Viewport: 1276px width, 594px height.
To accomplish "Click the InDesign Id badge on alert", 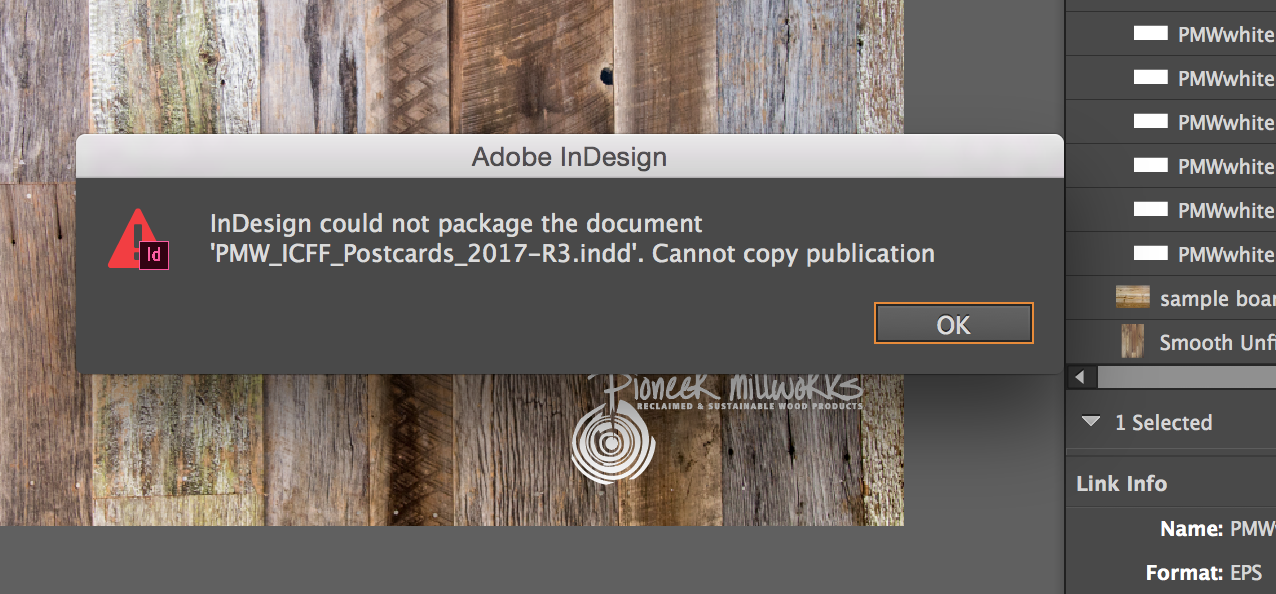I will click(x=154, y=255).
